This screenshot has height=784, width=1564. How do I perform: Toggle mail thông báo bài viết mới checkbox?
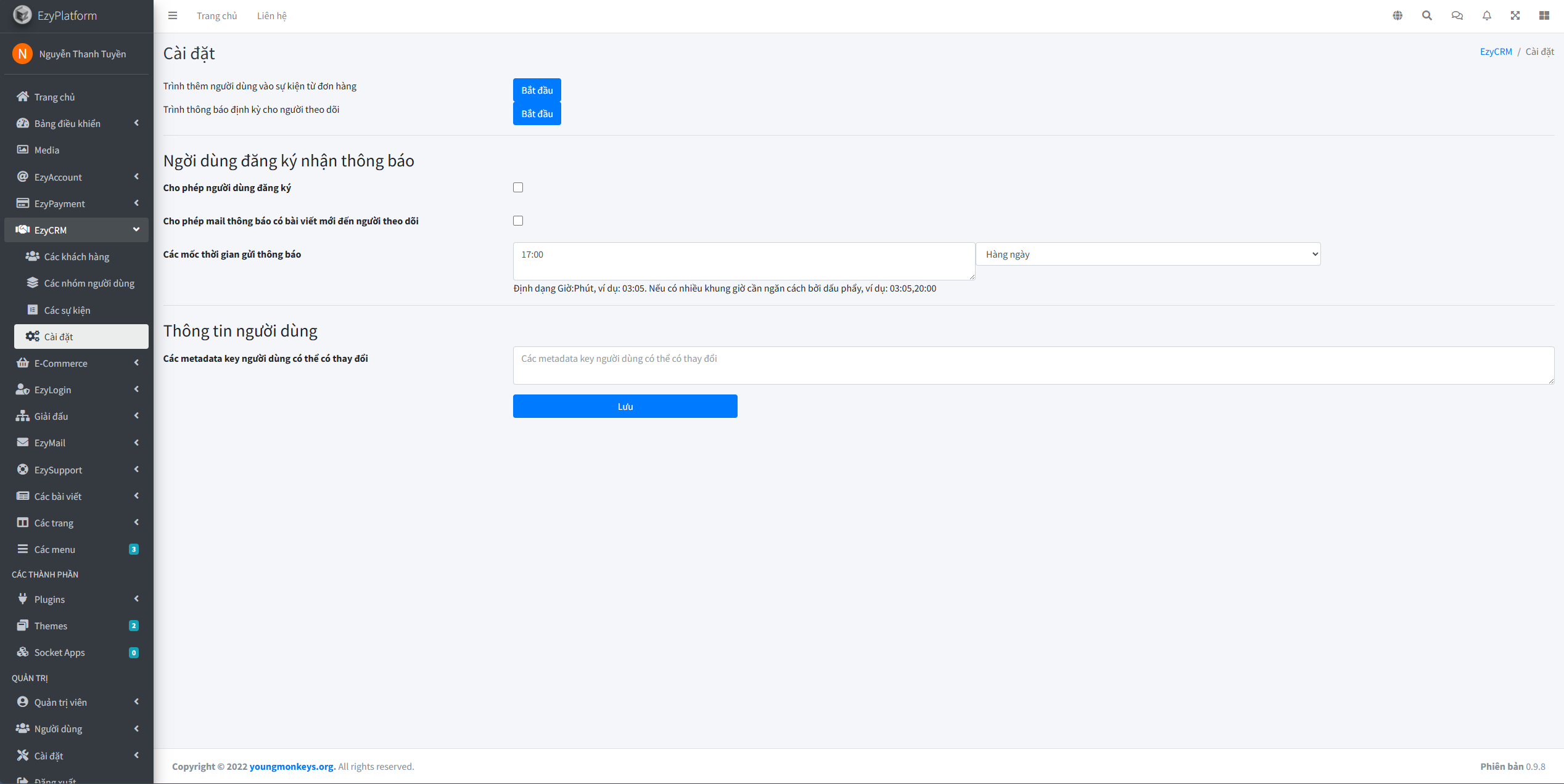(x=518, y=221)
